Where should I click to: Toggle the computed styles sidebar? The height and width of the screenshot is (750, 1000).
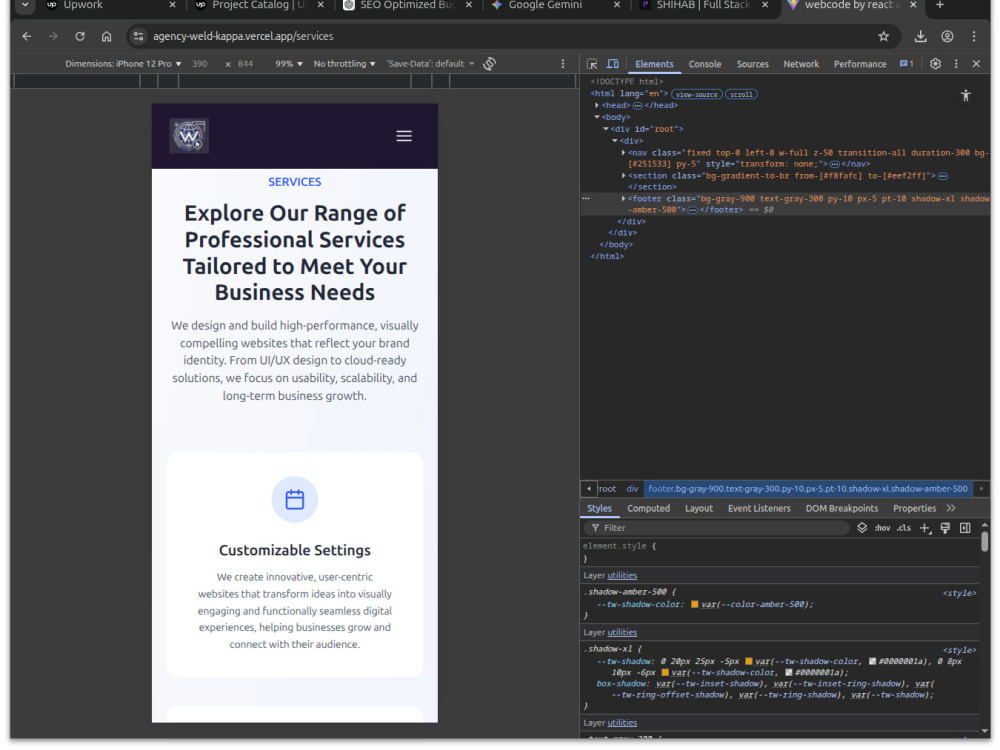pos(965,528)
